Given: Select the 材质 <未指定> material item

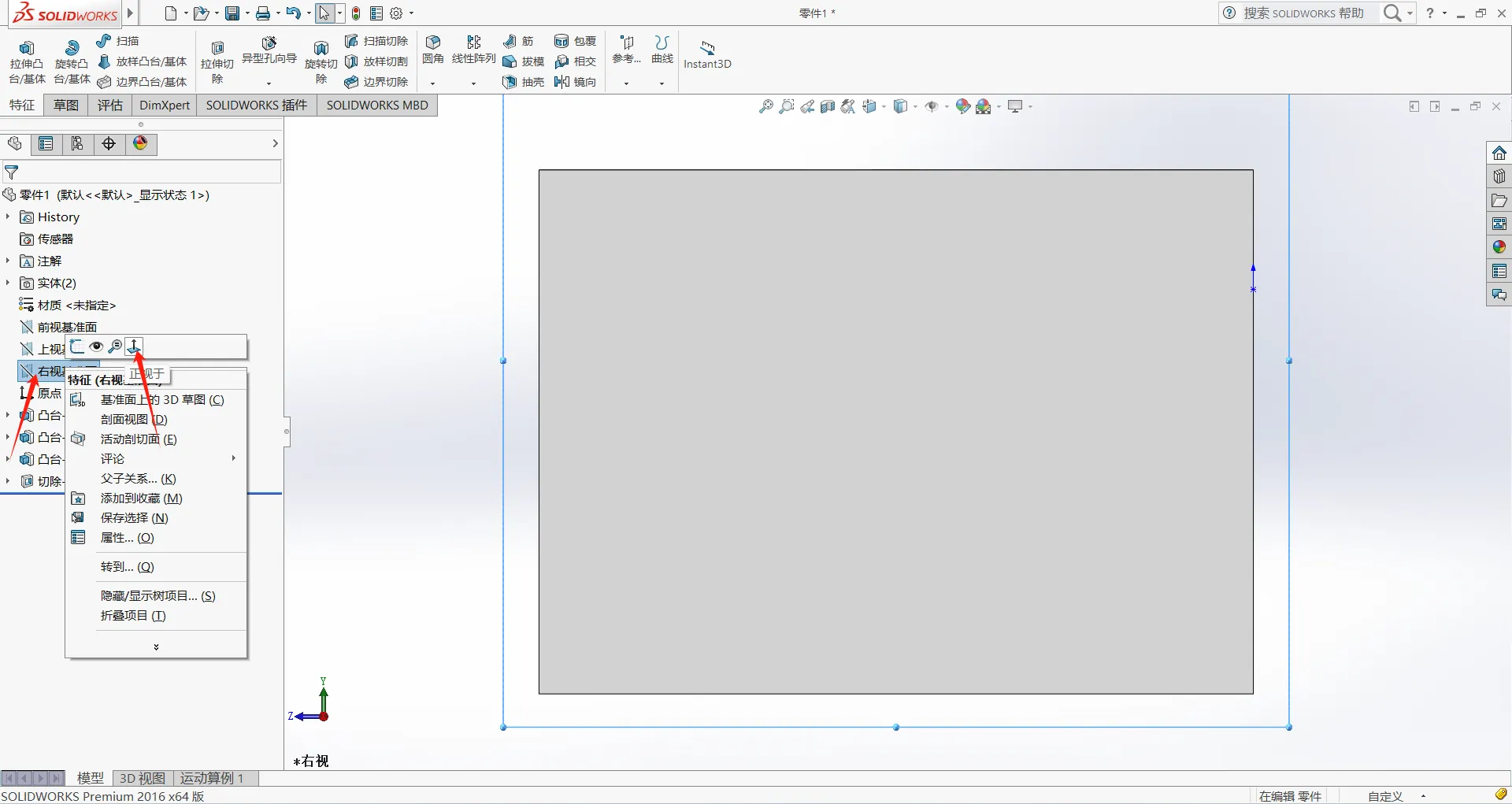Looking at the screenshot, I should (x=68, y=305).
